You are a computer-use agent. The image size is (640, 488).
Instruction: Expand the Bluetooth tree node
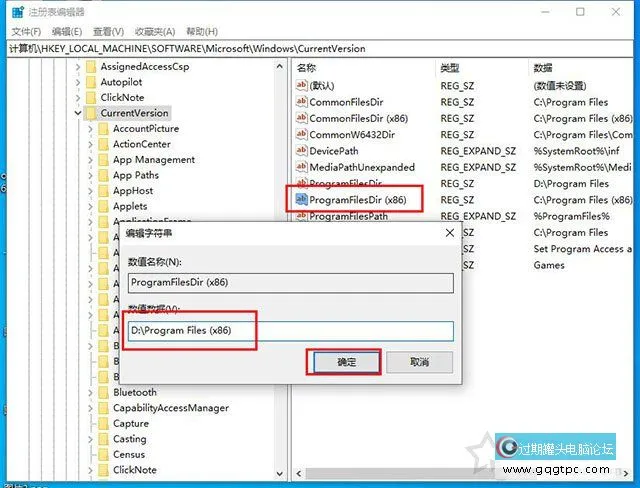(91, 393)
